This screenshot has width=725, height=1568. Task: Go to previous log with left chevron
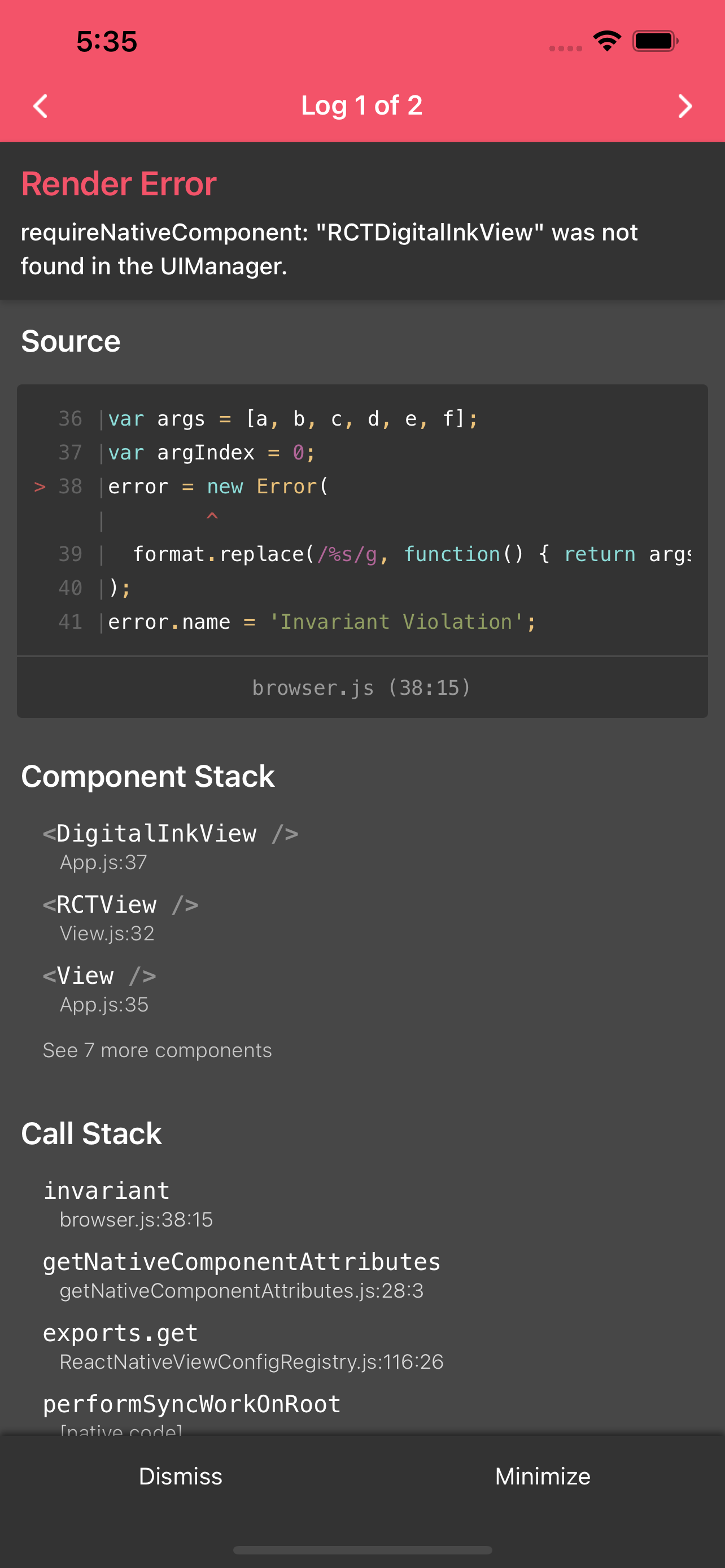(x=40, y=106)
